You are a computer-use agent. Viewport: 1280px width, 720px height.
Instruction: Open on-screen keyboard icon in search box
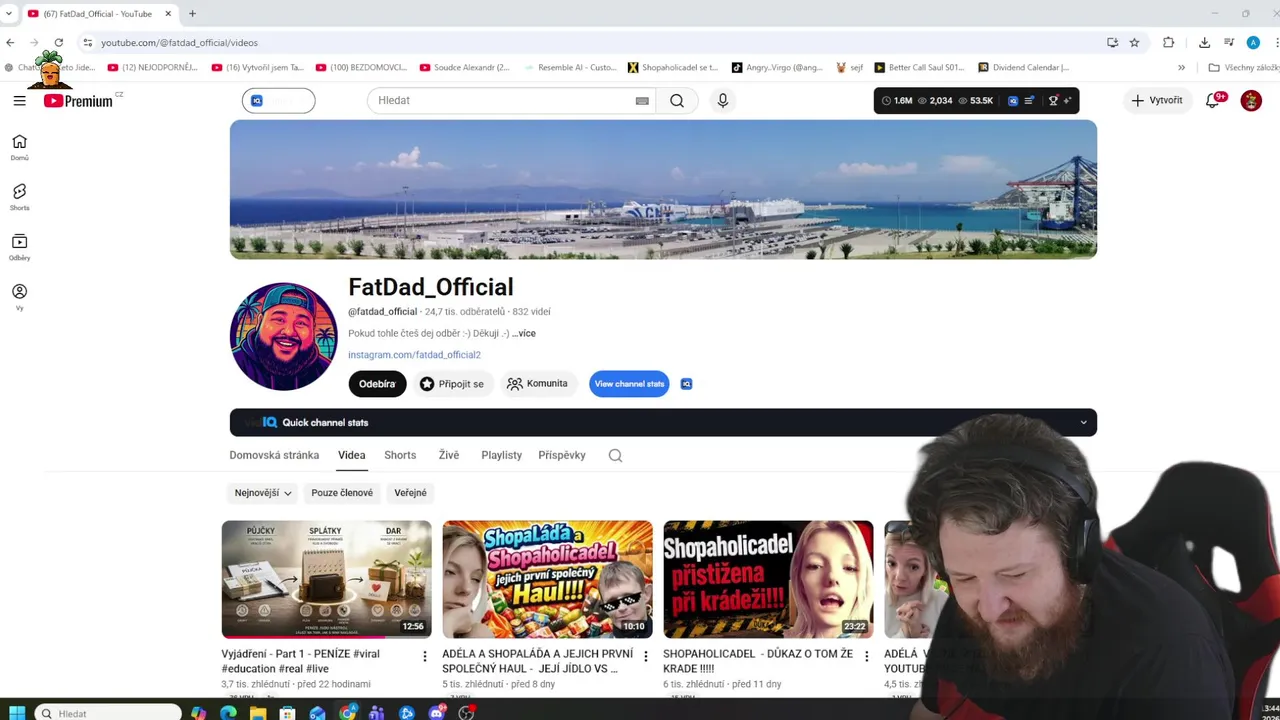tap(642, 101)
